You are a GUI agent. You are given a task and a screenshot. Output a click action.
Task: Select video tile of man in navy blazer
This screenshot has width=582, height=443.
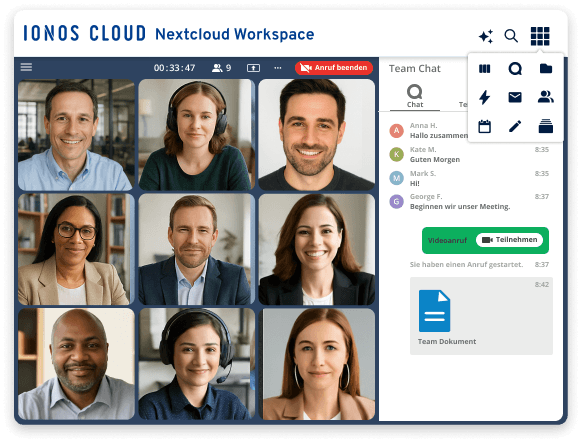pyautogui.click(x=196, y=249)
